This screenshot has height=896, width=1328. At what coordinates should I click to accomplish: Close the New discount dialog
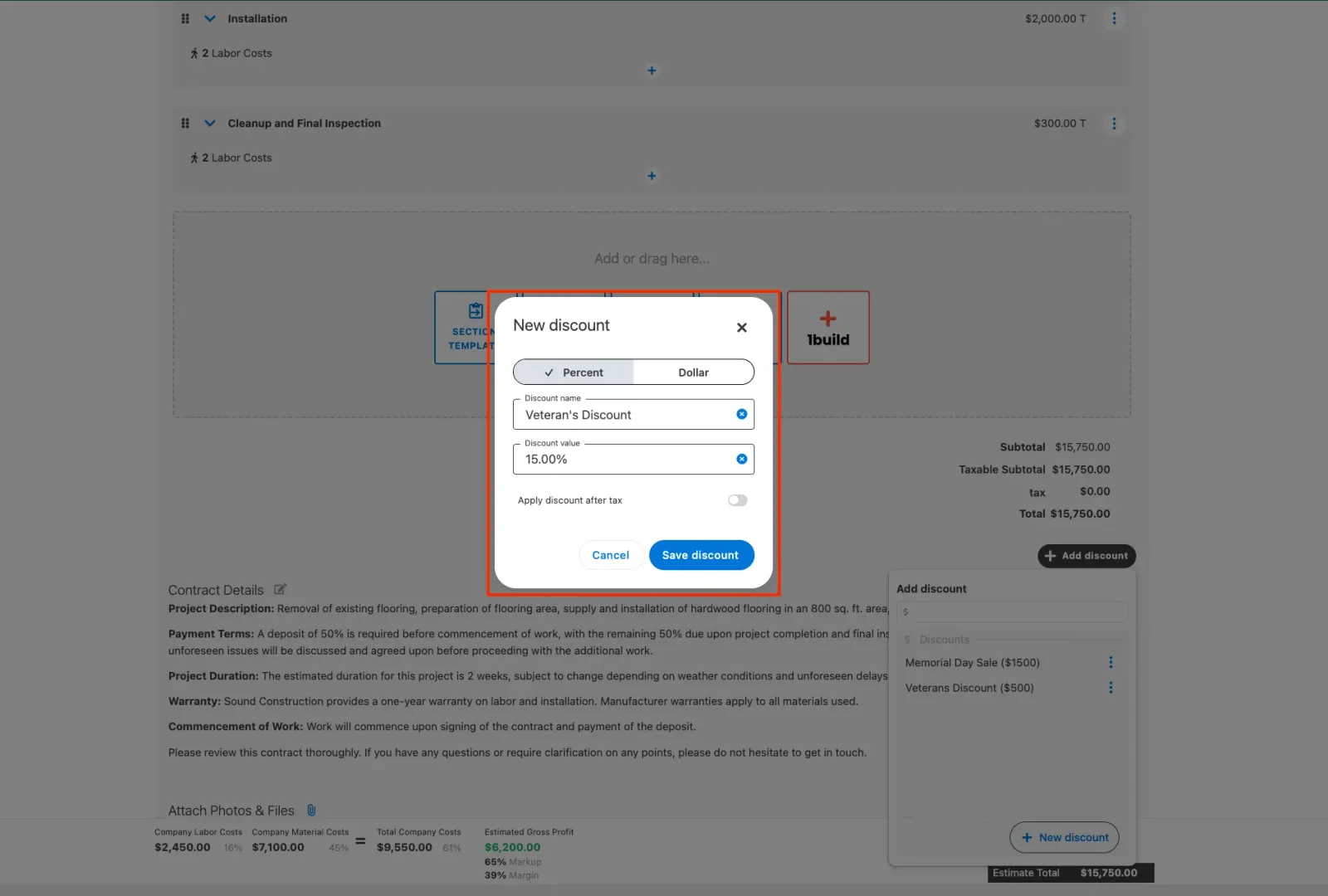tap(741, 328)
